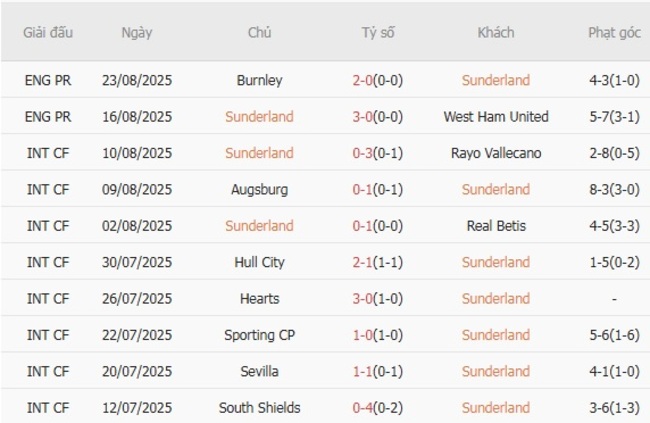Click the 'Giải đấu' column header
Image resolution: width=650 pixels, height=423 pixels.
[49, 32]
